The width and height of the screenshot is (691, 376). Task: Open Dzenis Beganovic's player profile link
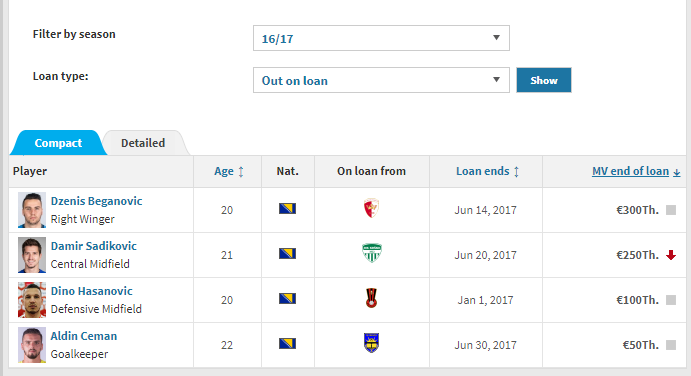(97, 201)
